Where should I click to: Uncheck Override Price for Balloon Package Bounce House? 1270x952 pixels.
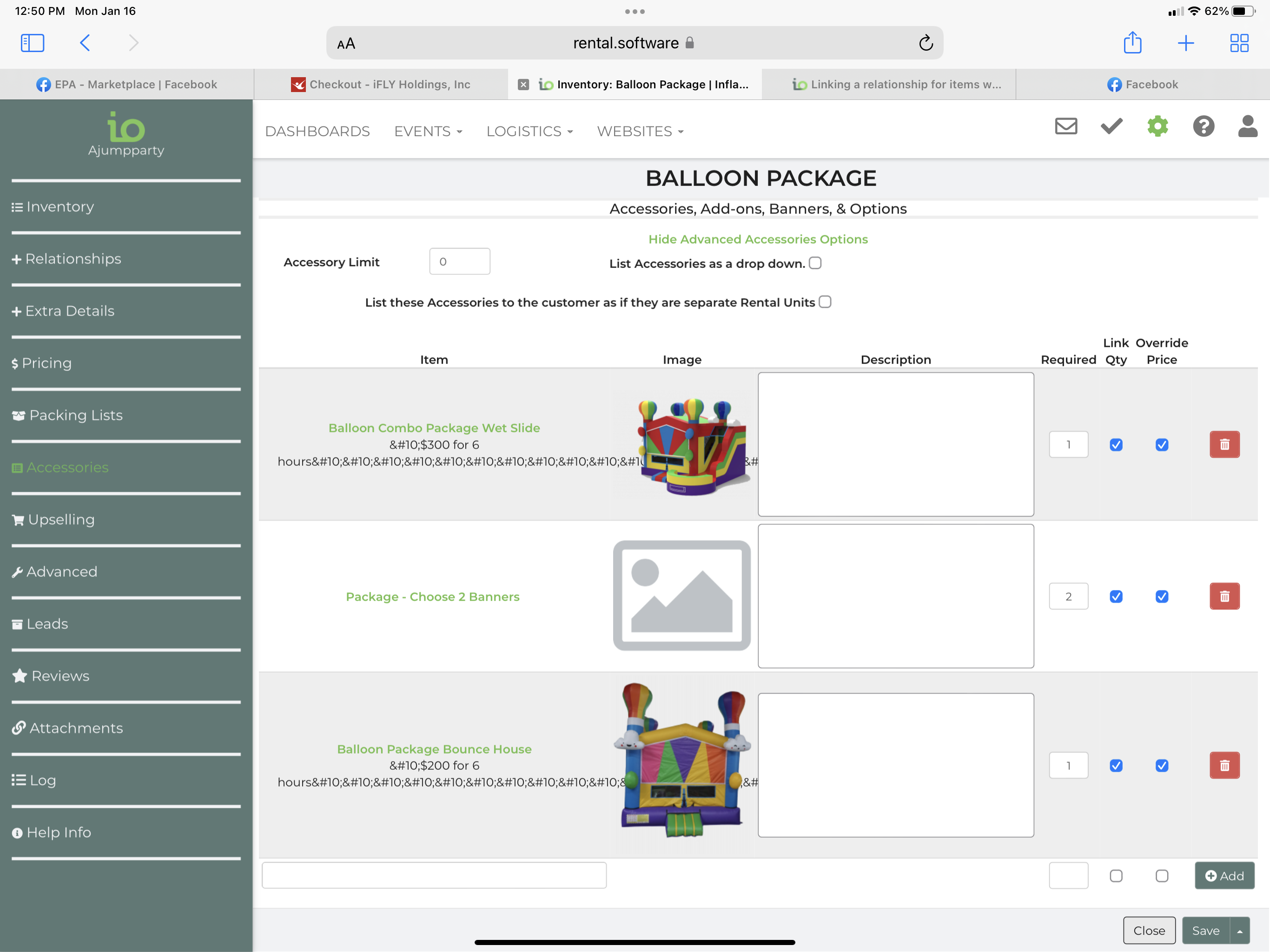(1162, 766)
